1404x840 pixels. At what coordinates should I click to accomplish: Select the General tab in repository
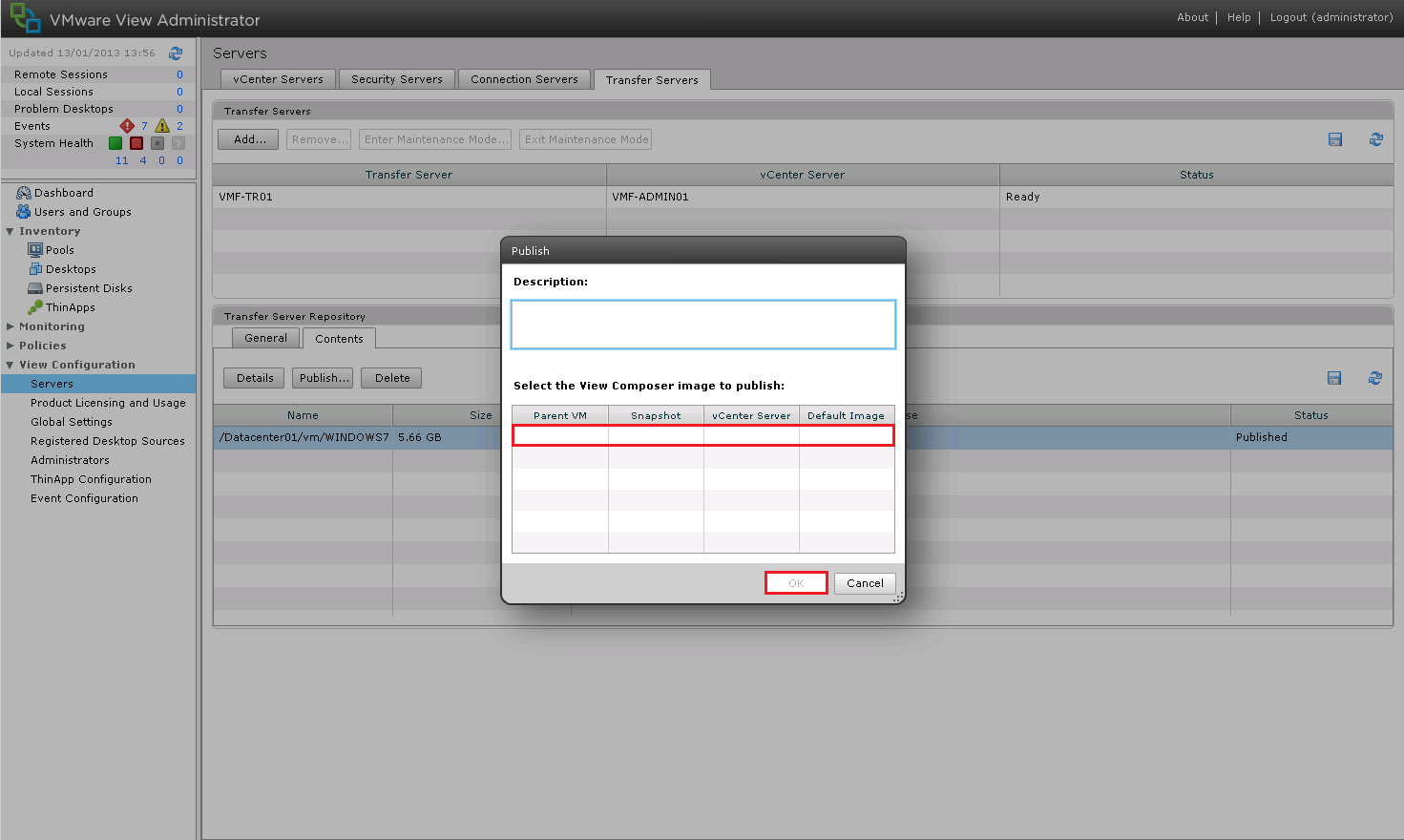click(x=265, y=338)
